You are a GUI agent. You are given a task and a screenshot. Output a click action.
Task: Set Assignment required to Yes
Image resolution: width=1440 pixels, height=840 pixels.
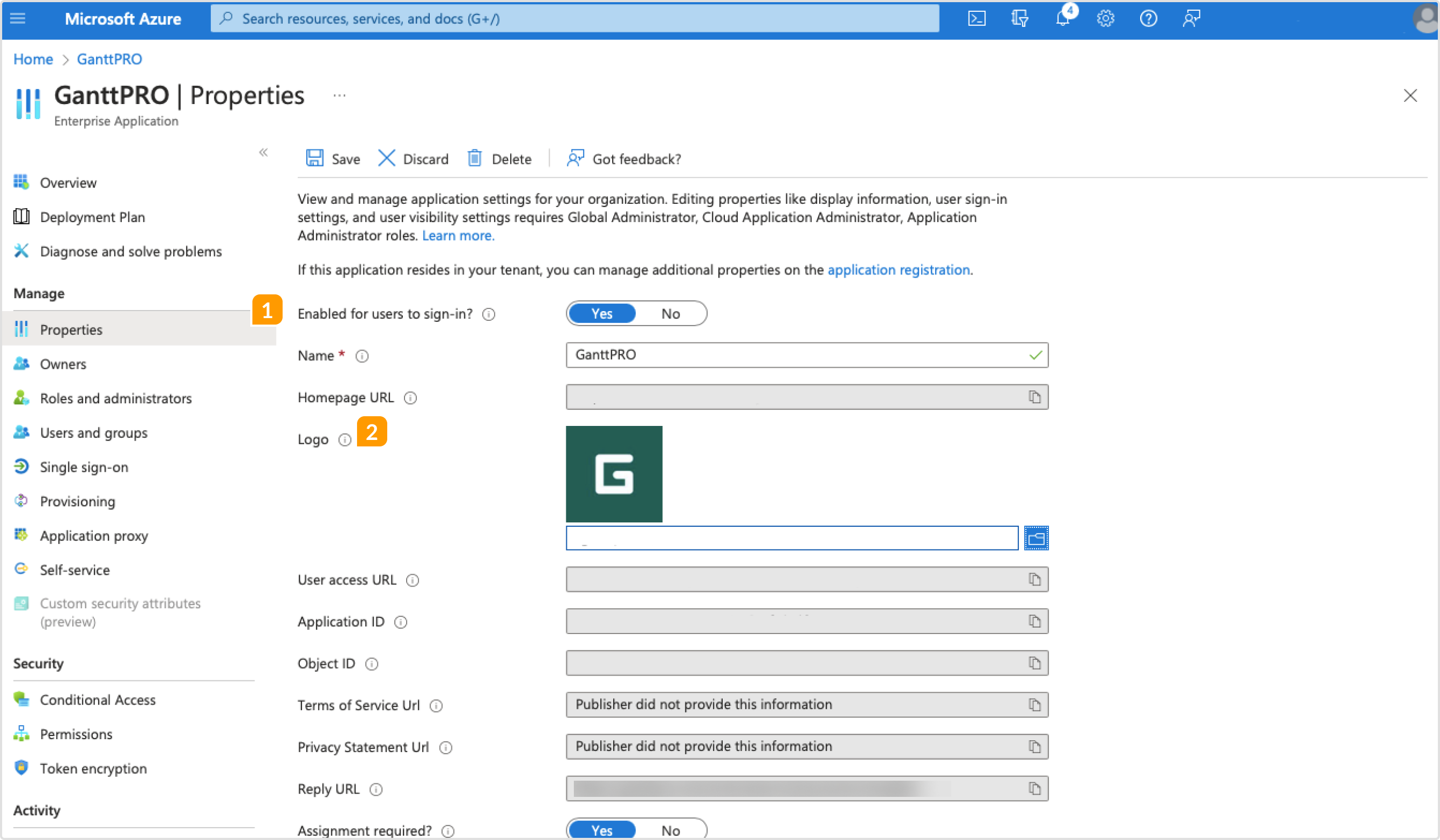(x=602, y=830)
